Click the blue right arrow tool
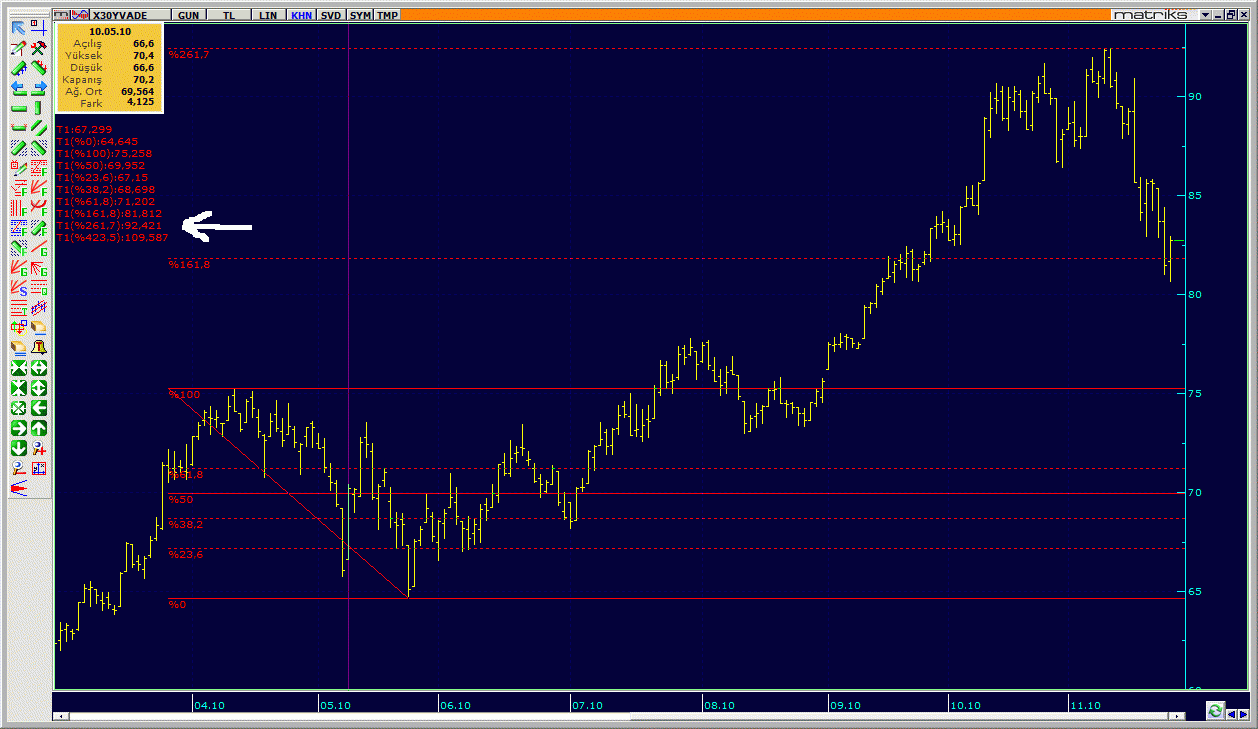Image resolution: width=1258 pixels, height=729 pixels. [39, 88]
